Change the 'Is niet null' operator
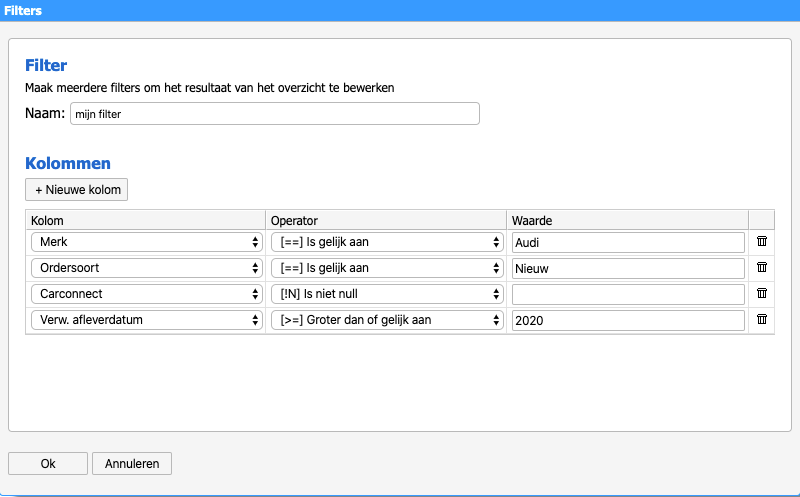Image resolution: width=800 pixels, height=497 pixels. pos(387,294)
